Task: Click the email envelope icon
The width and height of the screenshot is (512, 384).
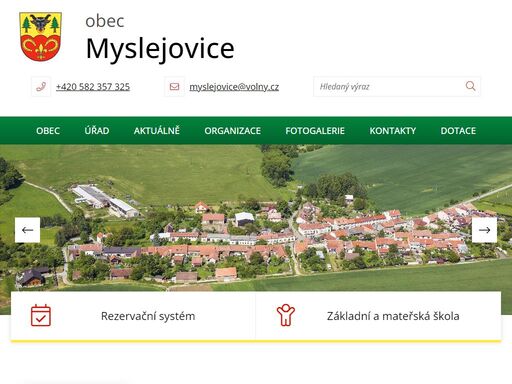Action: (174, 87)
